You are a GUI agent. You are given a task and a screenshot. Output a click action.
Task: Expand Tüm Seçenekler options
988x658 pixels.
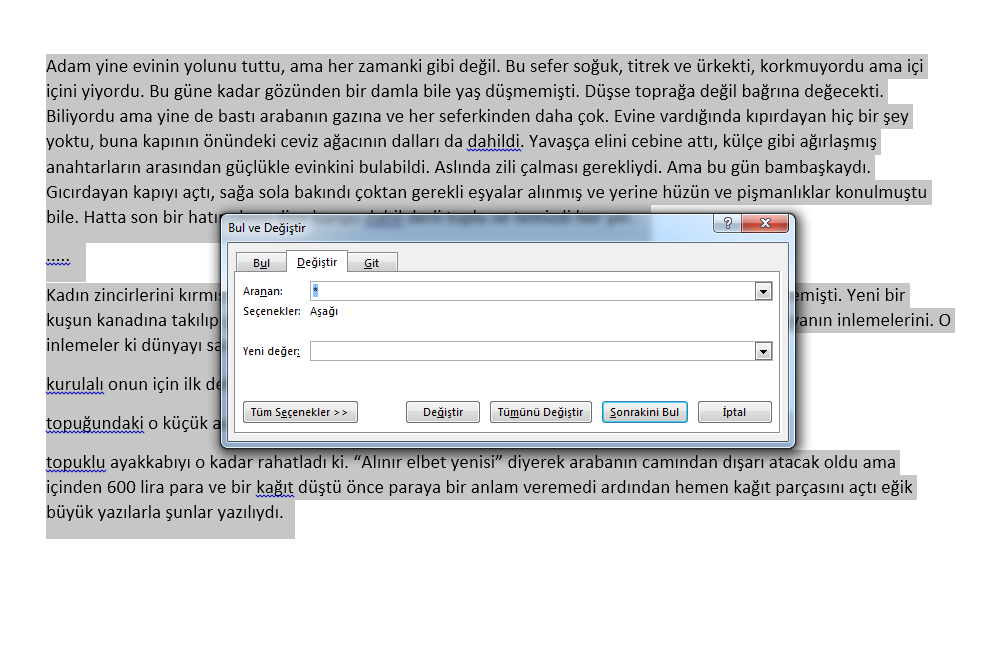coord(300,412)
